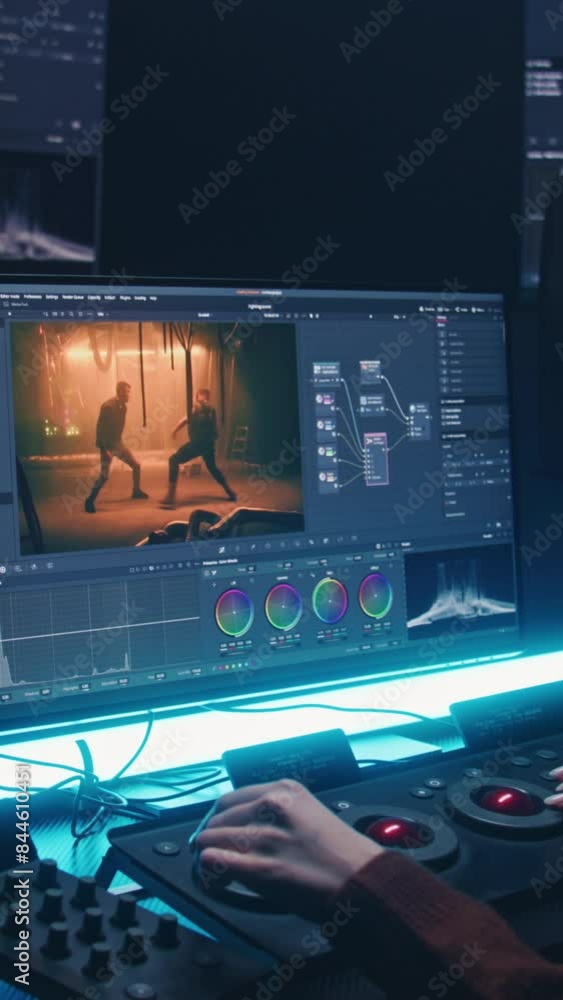Screen dimensions: 563x1000
Task: Select the top-middle node with the red icon
Action: click(370, 372)
